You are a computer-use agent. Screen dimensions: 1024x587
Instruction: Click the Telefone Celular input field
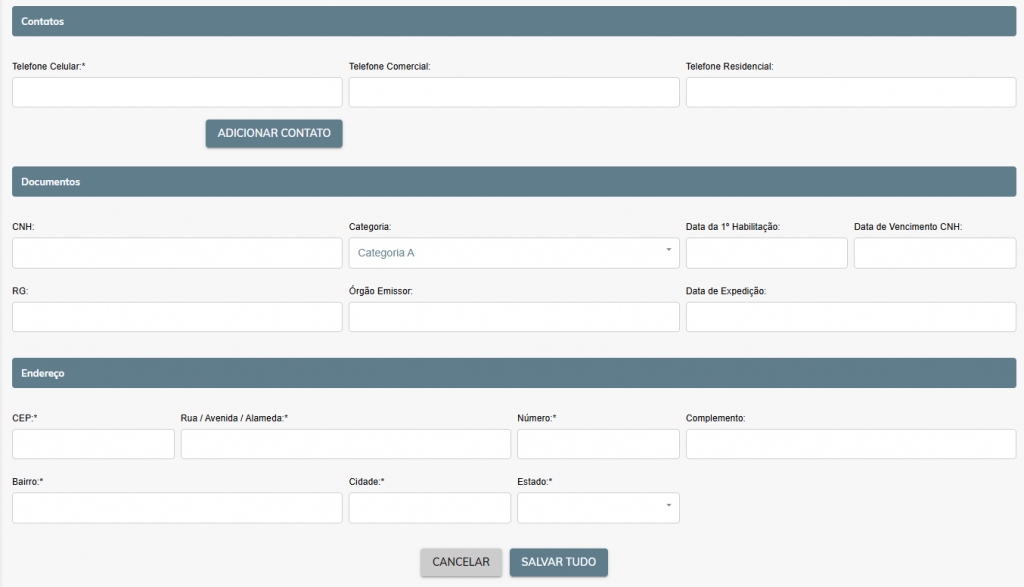coord(177,92)
